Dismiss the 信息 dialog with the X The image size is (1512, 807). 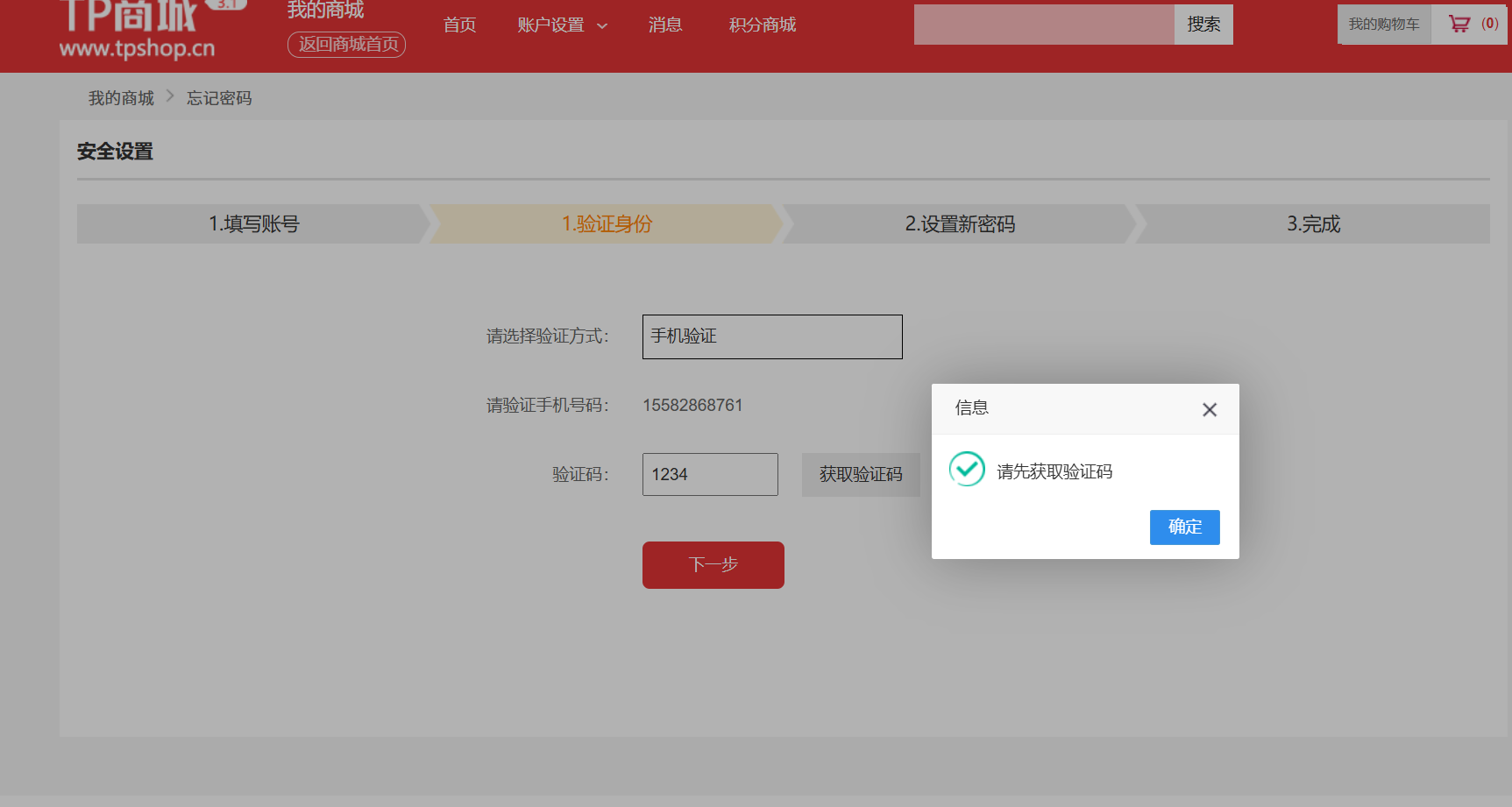pyautogui.click(x=1209, y=409)
